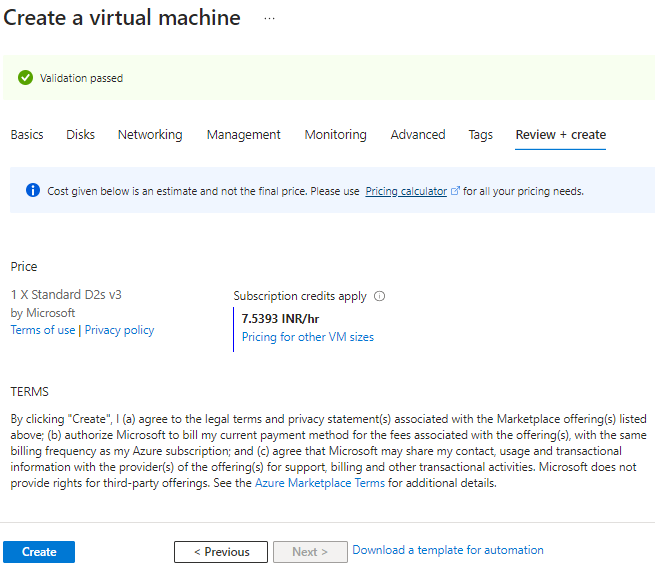Open the Azure Marketplace Terms link
The image size is (655, 570).
pyautogui.click(x=320, y=483)
